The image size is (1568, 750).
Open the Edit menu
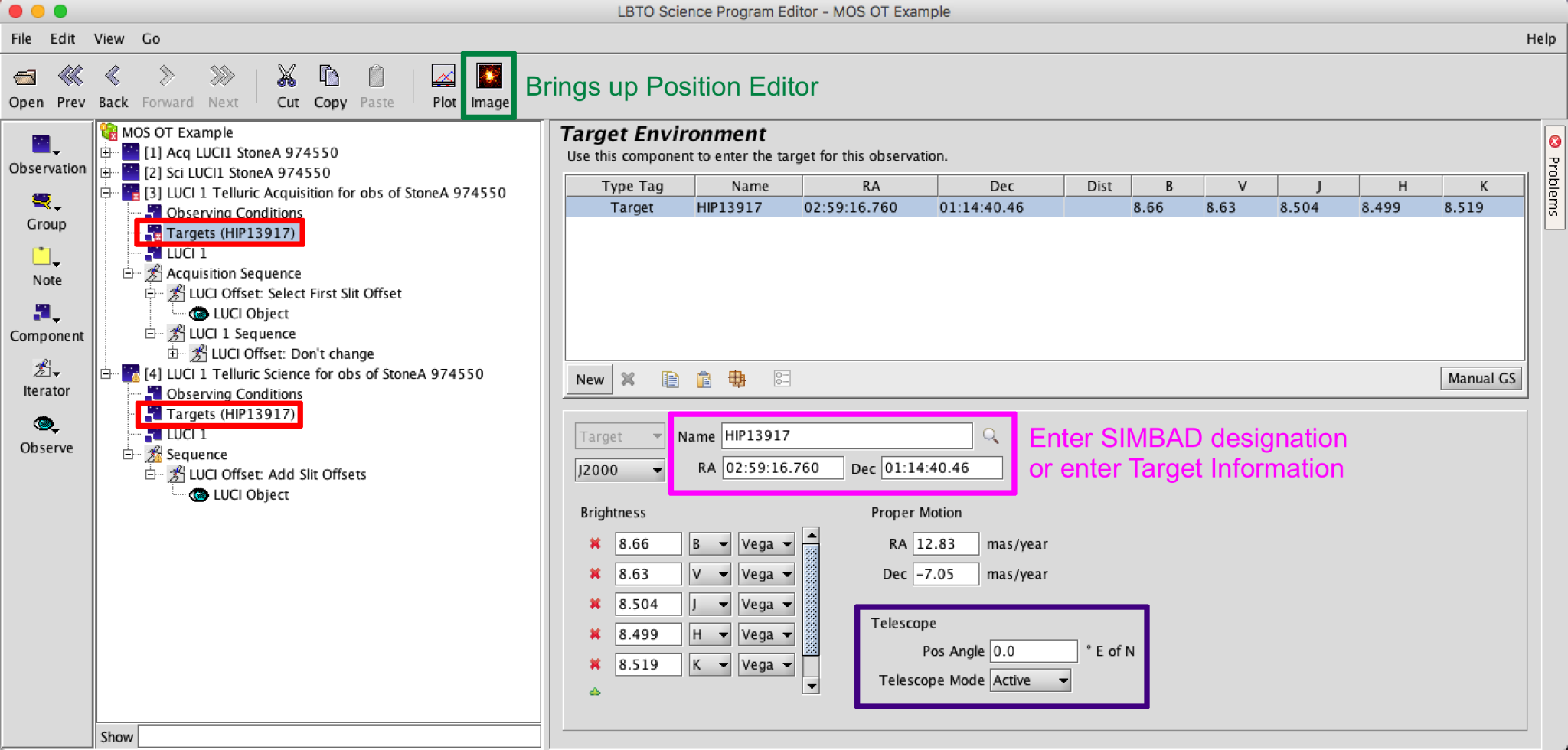tap(63, 38)
